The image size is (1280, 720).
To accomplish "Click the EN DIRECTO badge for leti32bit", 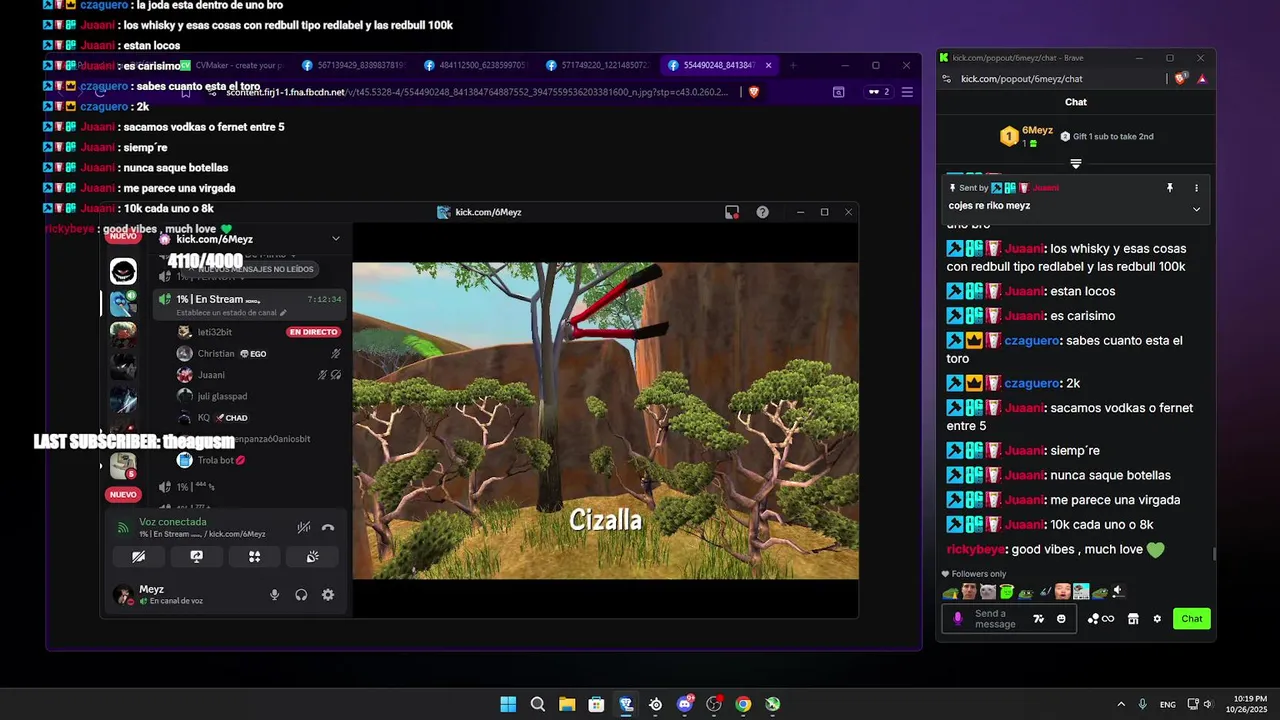I will coord(313,332).
